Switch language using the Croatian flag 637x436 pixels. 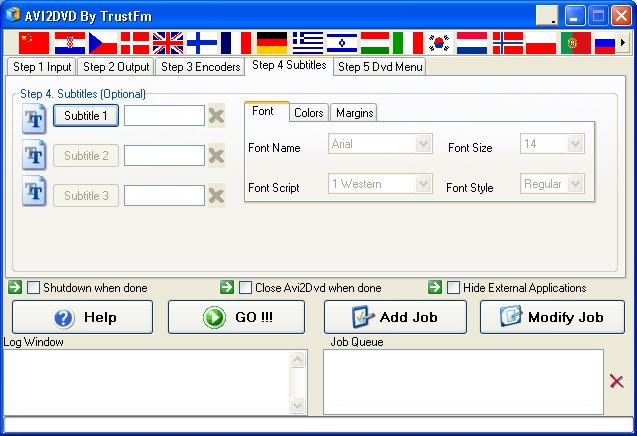tap(70, 43)
